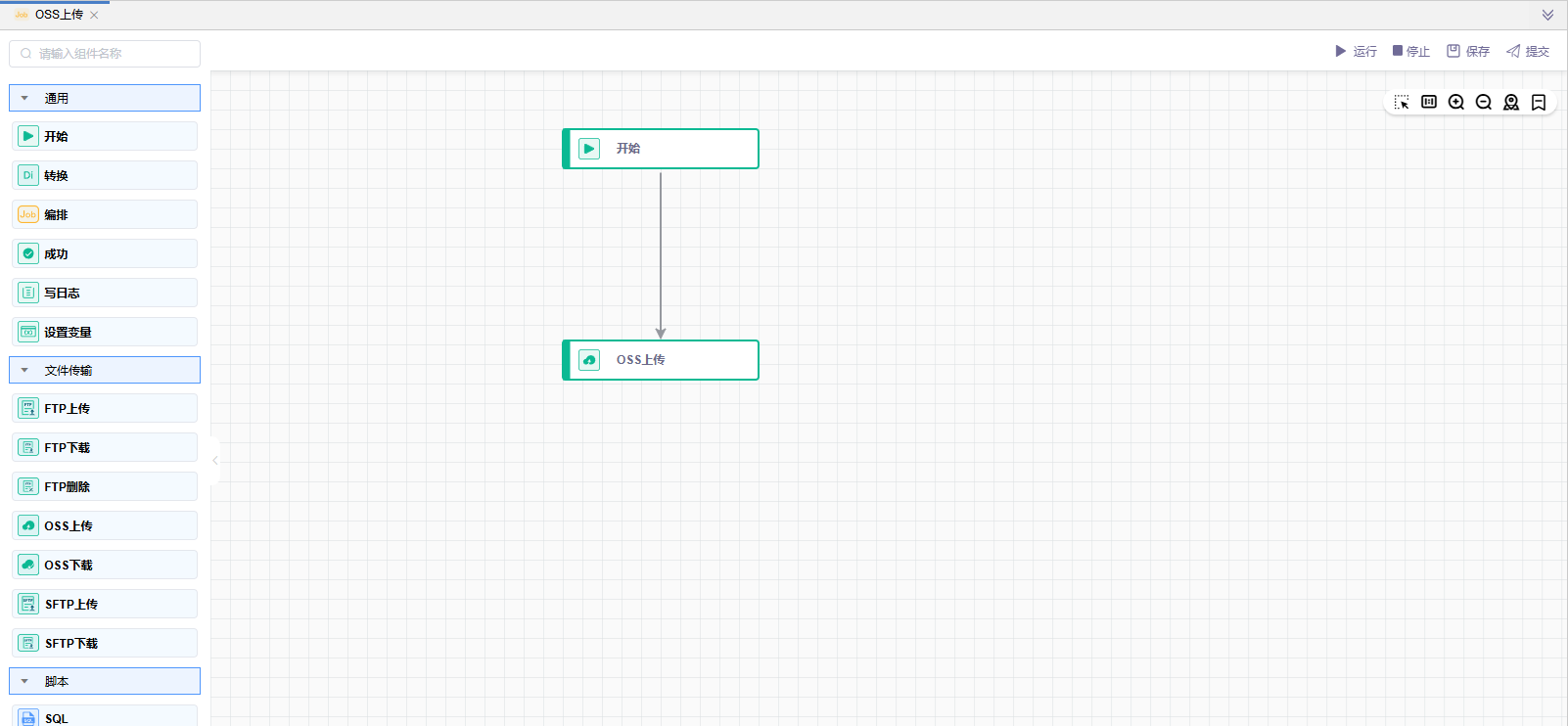Select the 开始 component icon in sidebar
1568x726 pixels.
coord(28,137)
